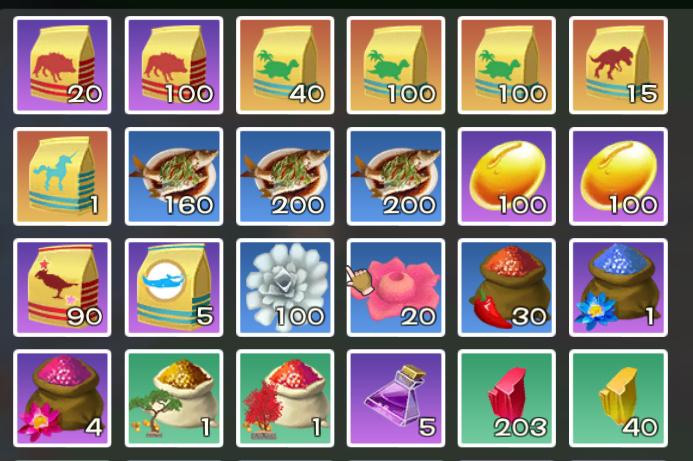Select the boar feed bag with quantity 20
This screenshot has width=693, height=461.
click(x=62, y=65)
